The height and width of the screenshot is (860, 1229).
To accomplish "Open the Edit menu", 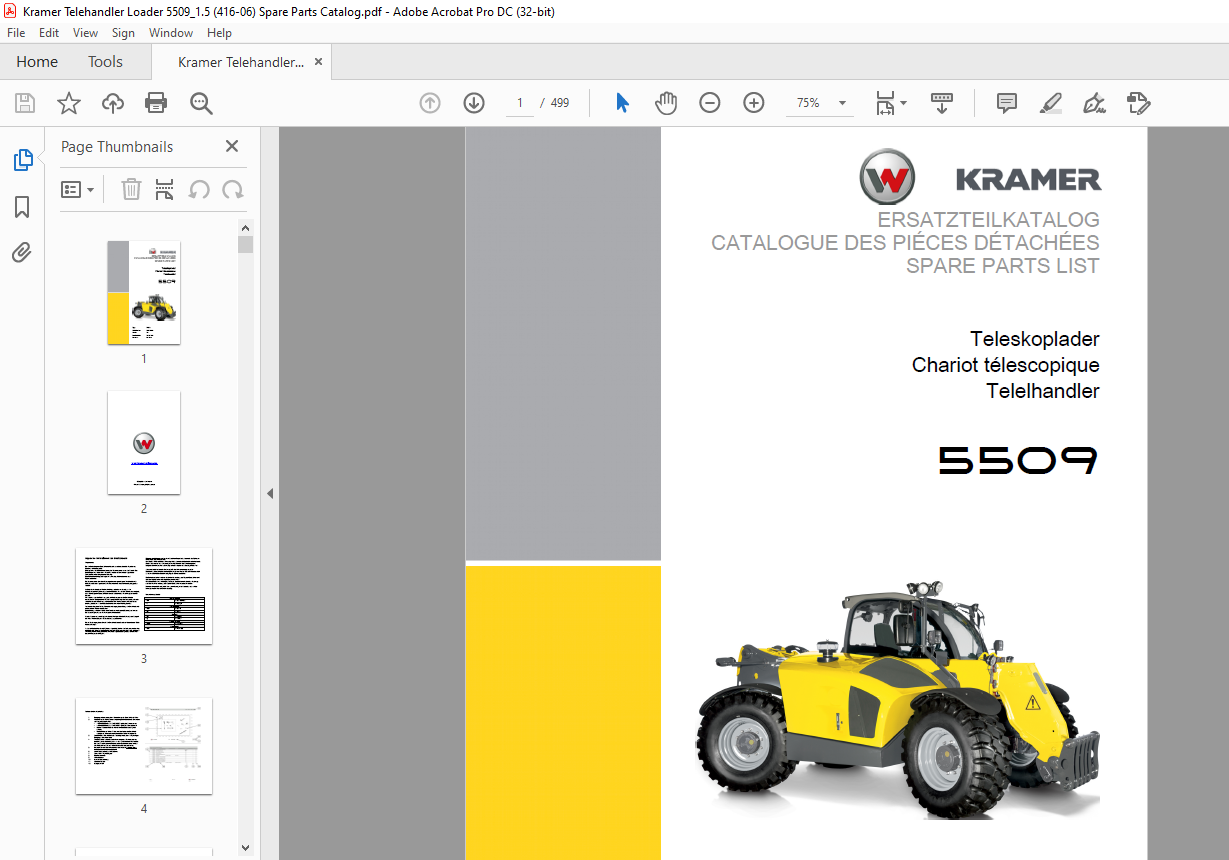I will (49, 33).
